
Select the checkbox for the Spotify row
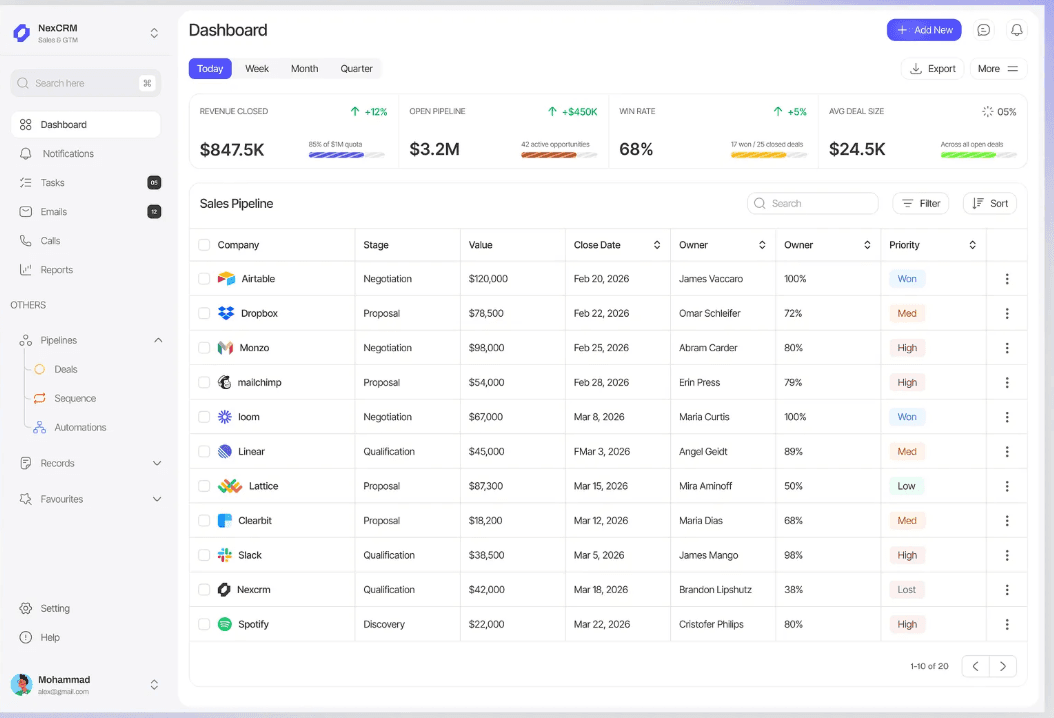coord(204,623)
